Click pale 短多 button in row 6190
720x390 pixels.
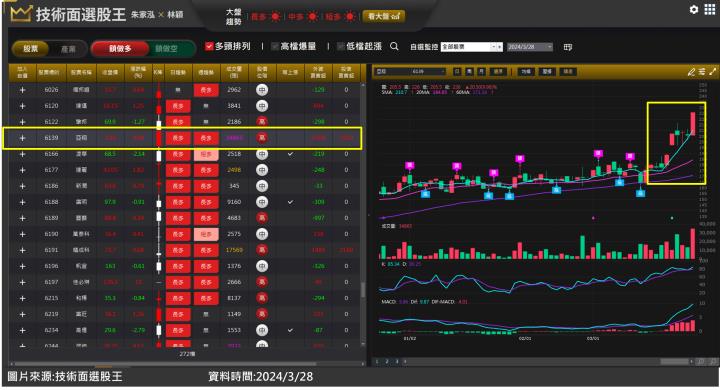tap(206, 234)
